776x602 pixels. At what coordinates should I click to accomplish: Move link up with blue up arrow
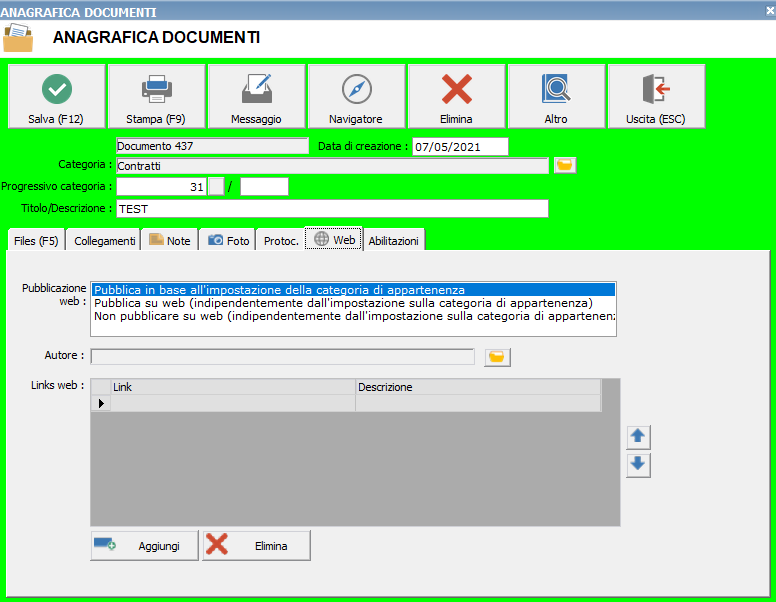pyautogui.click(x=638, y=437)
